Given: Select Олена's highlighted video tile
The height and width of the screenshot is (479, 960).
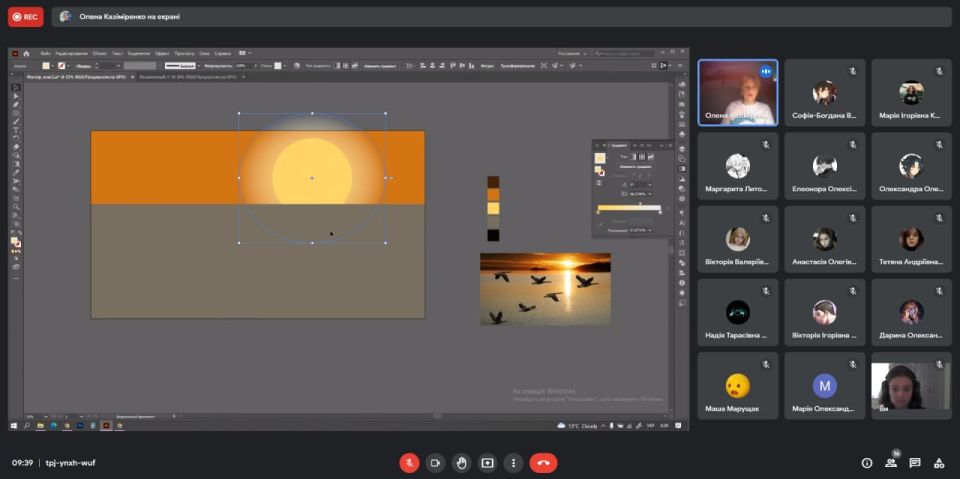Looking at the screenshot, I should 737,92.
